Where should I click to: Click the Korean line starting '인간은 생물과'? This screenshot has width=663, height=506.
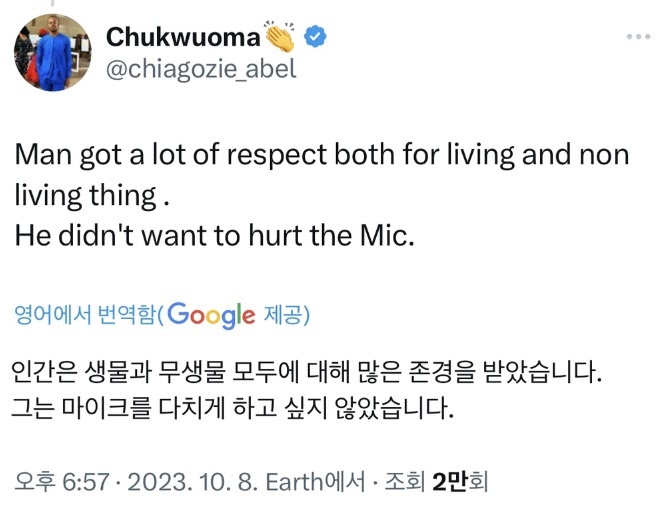[308, 377]
